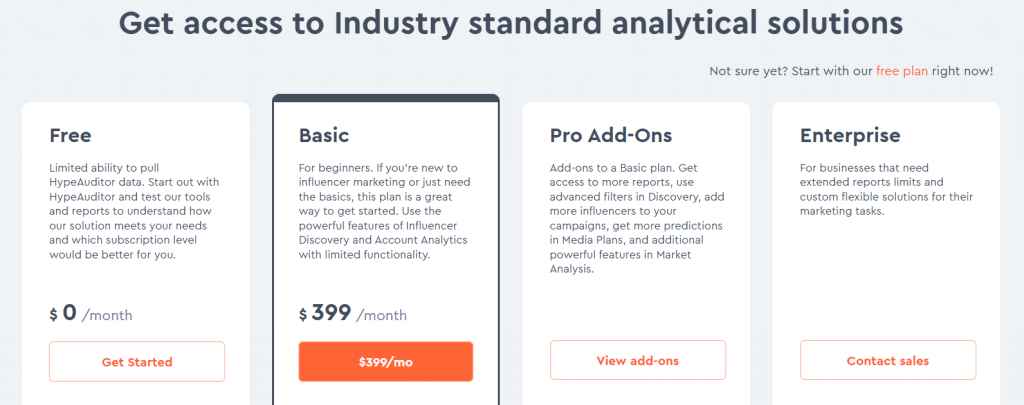1024x405 pixels.
Task: Open the View add-ons button
Action: 637,360
